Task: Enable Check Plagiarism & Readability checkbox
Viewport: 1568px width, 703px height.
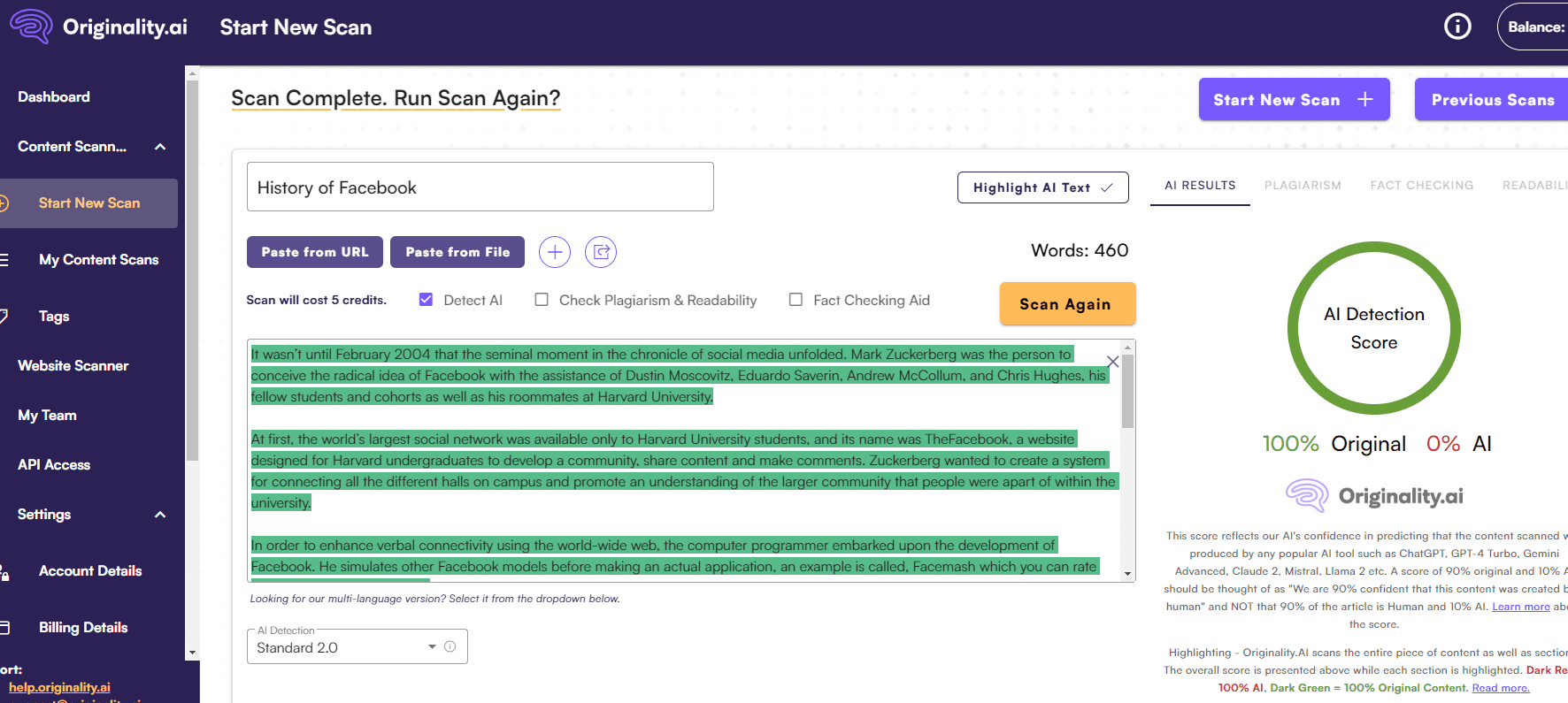Action: pos(542,300)
